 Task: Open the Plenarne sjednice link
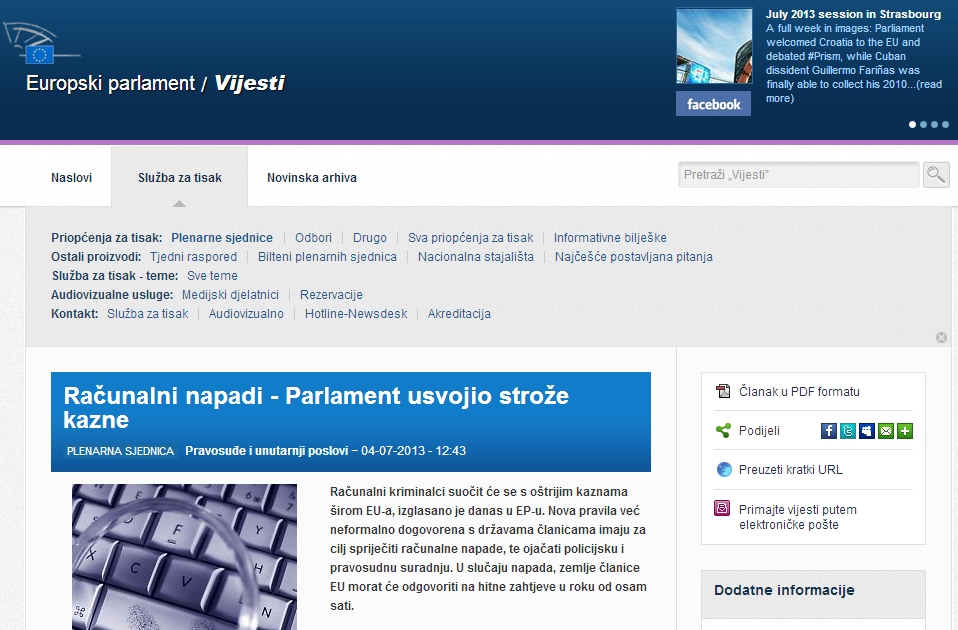pos(221,238)
